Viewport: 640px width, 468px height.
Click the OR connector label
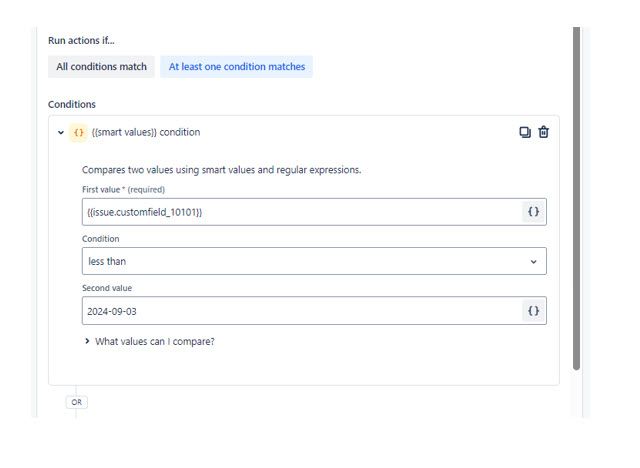(77, 402)
